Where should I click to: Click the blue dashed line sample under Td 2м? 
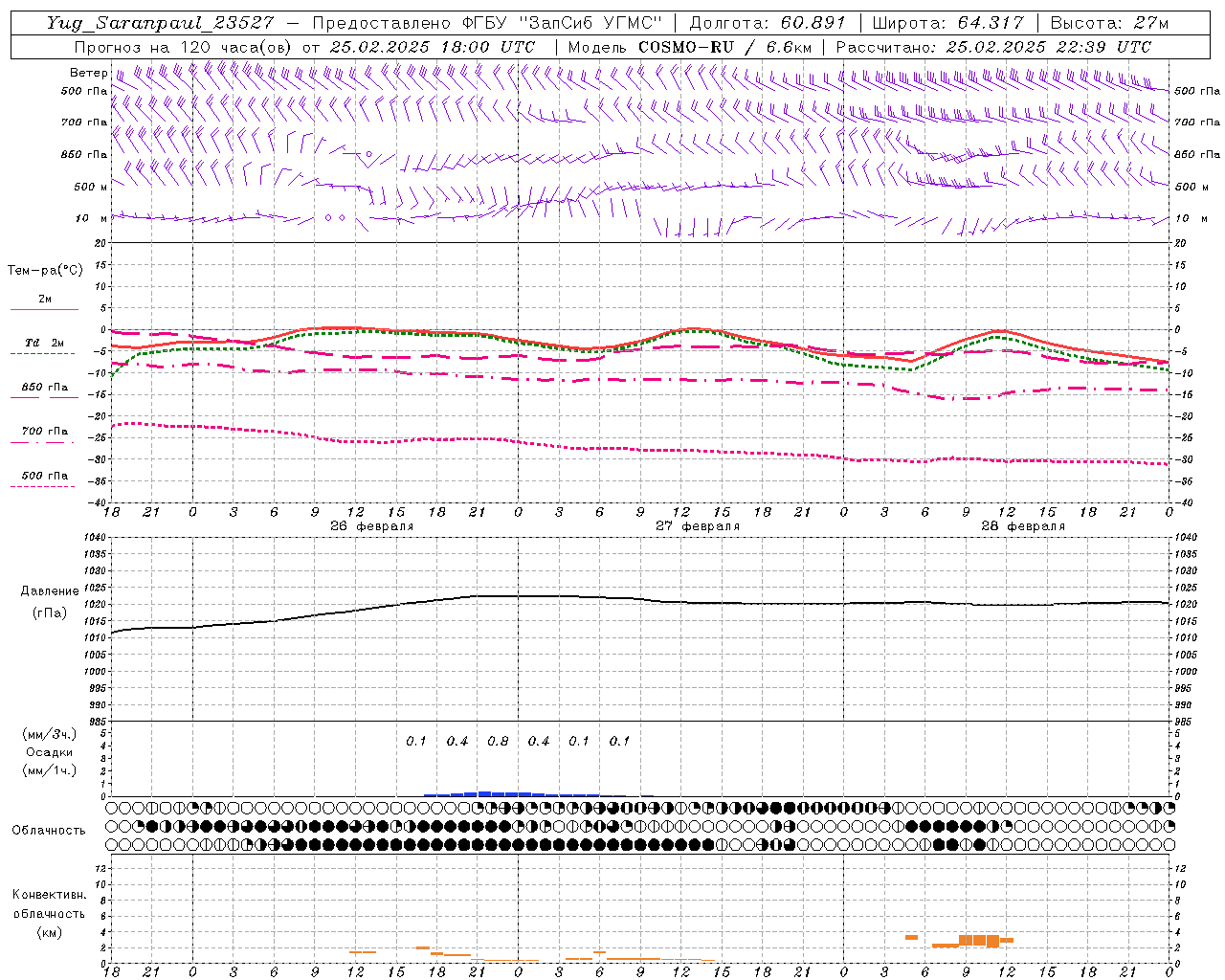click(43, 354)
